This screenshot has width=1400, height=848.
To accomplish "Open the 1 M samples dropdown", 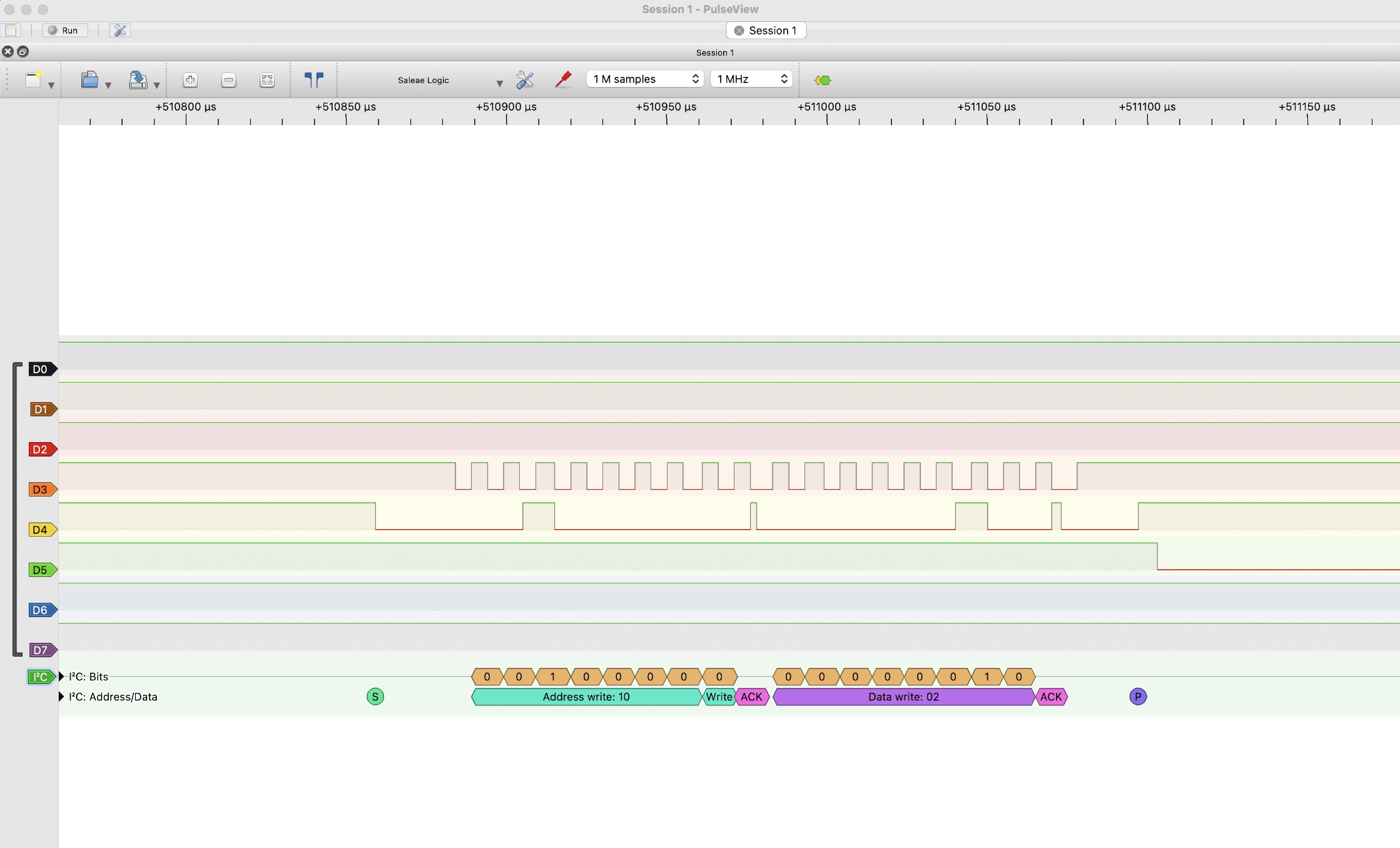I will click(645, 79).
